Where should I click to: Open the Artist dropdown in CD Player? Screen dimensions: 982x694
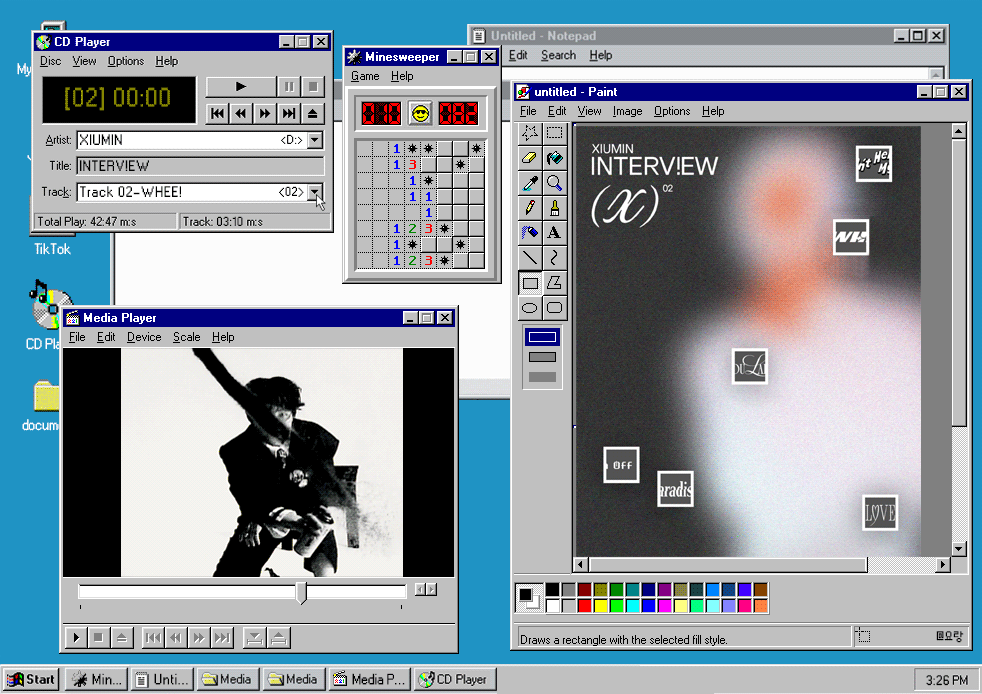(x=316, y=140)
